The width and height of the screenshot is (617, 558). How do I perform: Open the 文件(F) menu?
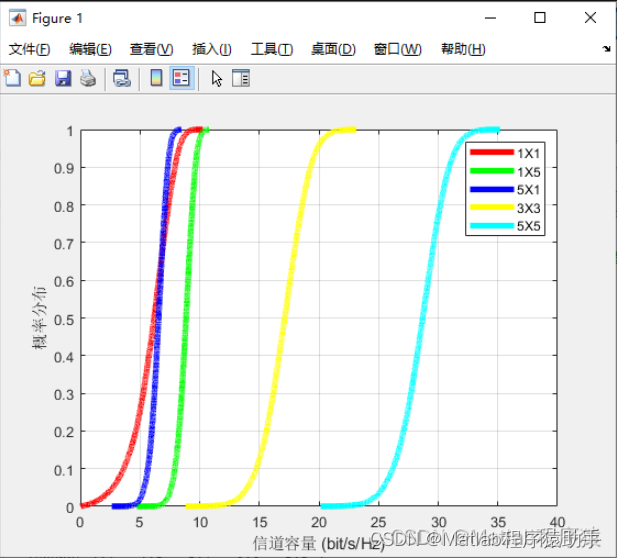[30, 50]
